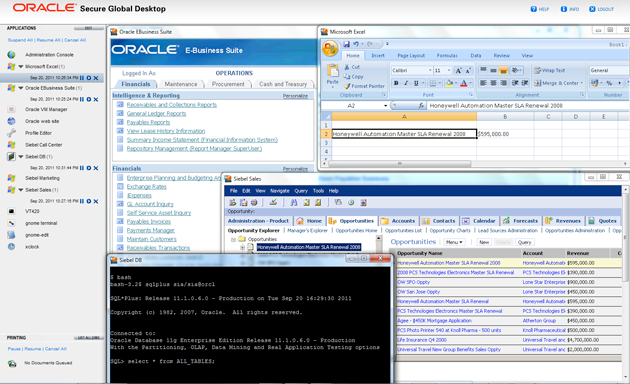Open the Opportunities Menu dropdown in Siebel
The height and width of the screenshot is (384, 630).
point(454,242)
